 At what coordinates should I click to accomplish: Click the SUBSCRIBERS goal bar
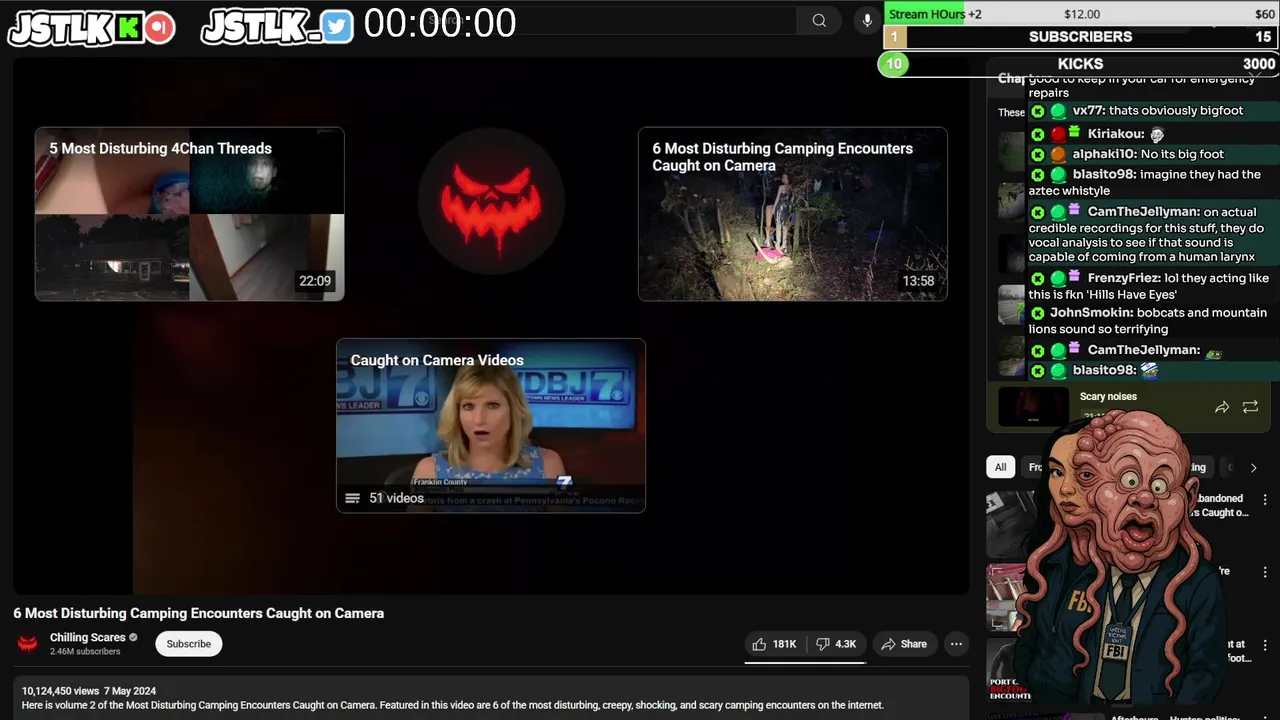point(1081,37)
